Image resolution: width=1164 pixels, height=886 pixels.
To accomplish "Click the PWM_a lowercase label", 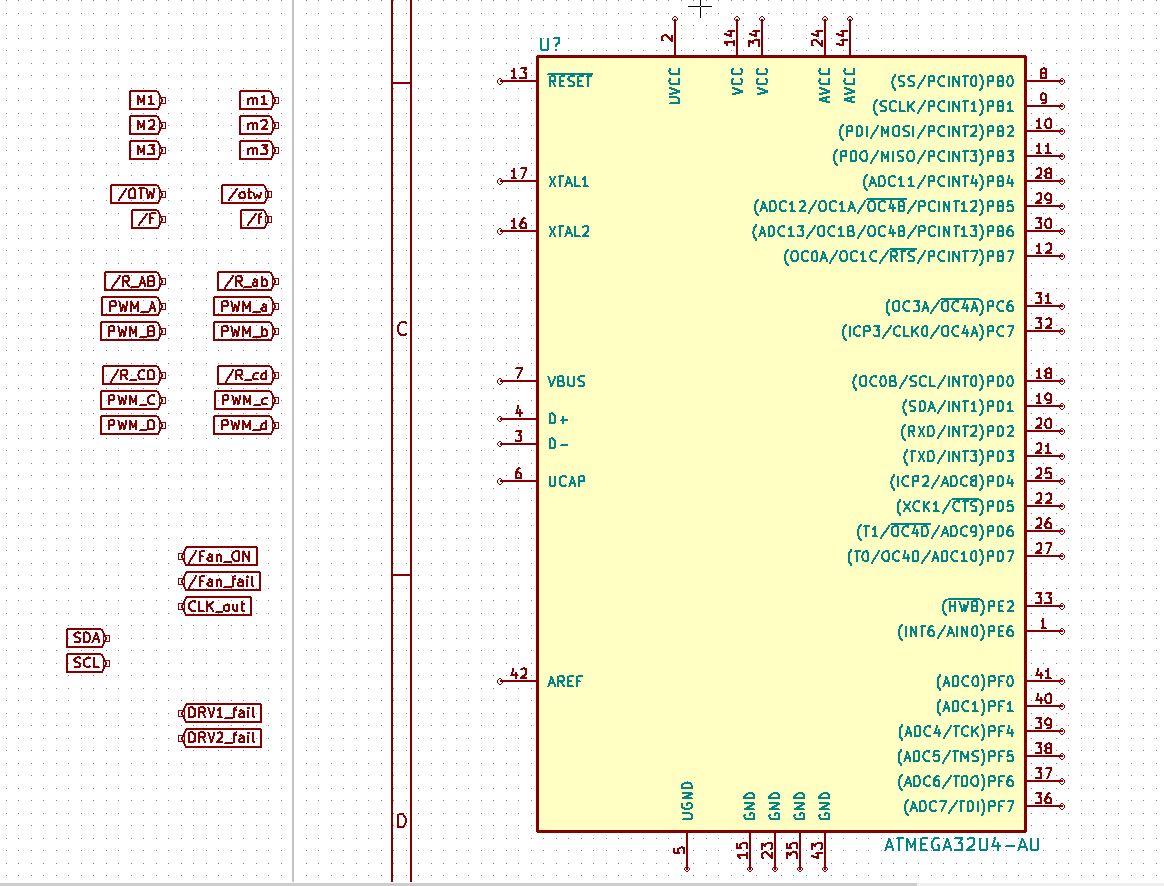I will 246,307.
